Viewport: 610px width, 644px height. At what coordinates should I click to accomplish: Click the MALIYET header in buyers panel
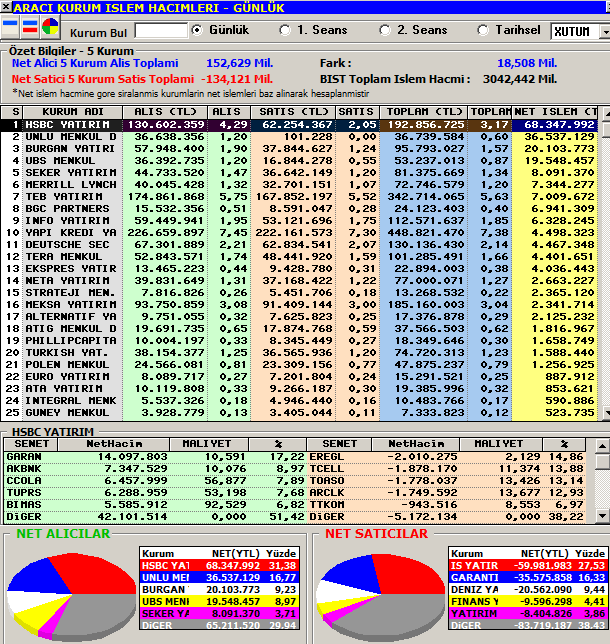(x=209, y=444)
